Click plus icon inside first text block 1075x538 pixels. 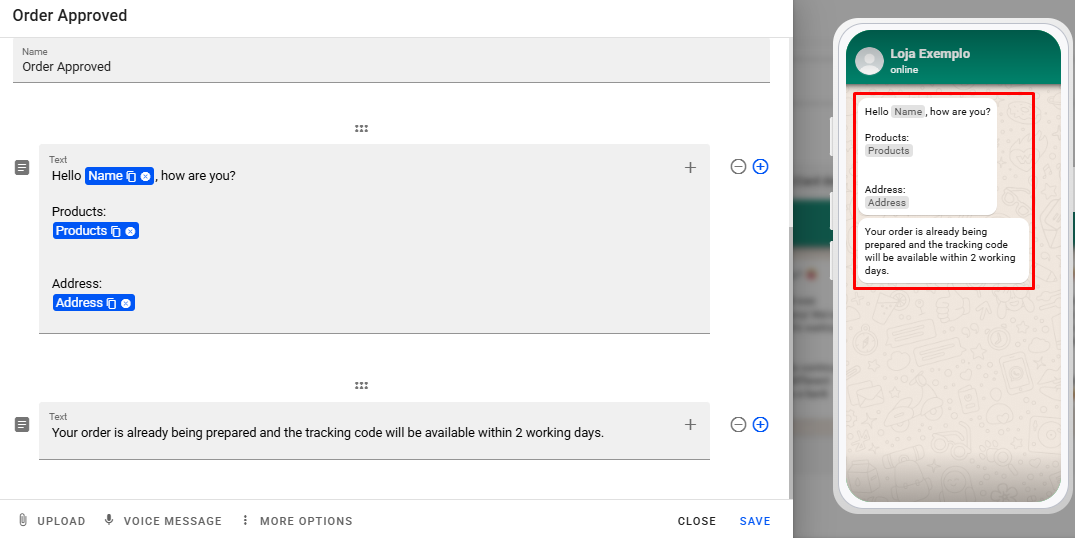click(690, 168)
